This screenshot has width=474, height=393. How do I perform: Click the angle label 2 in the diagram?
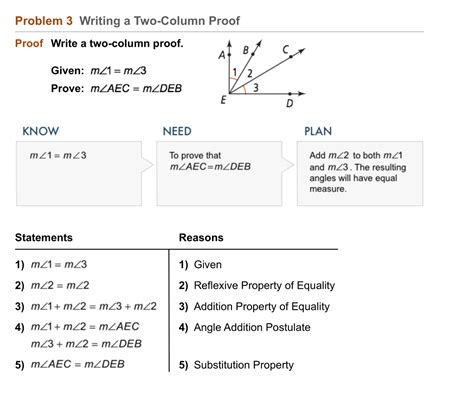click(x=250, y=73)
